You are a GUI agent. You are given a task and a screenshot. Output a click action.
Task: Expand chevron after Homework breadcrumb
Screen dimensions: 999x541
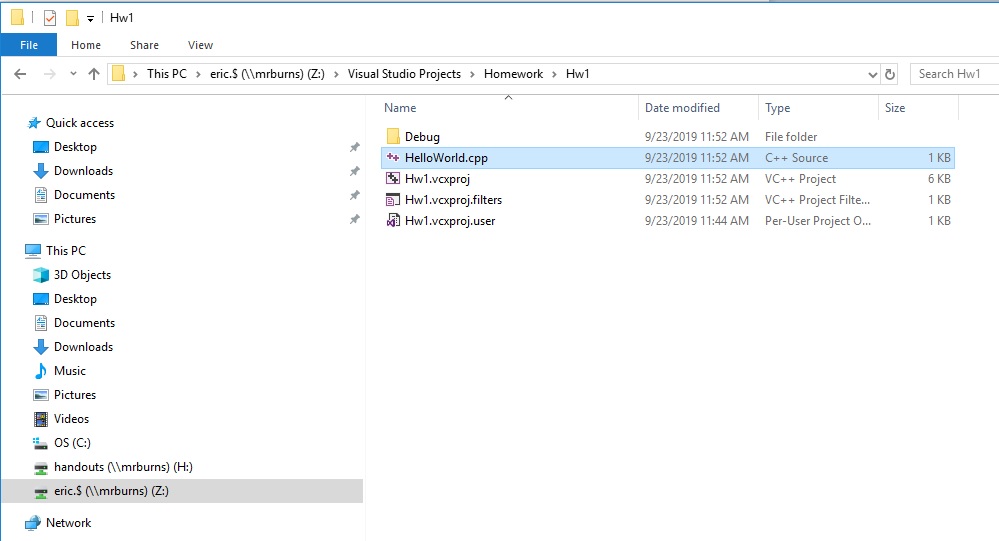tap(554, 74)
